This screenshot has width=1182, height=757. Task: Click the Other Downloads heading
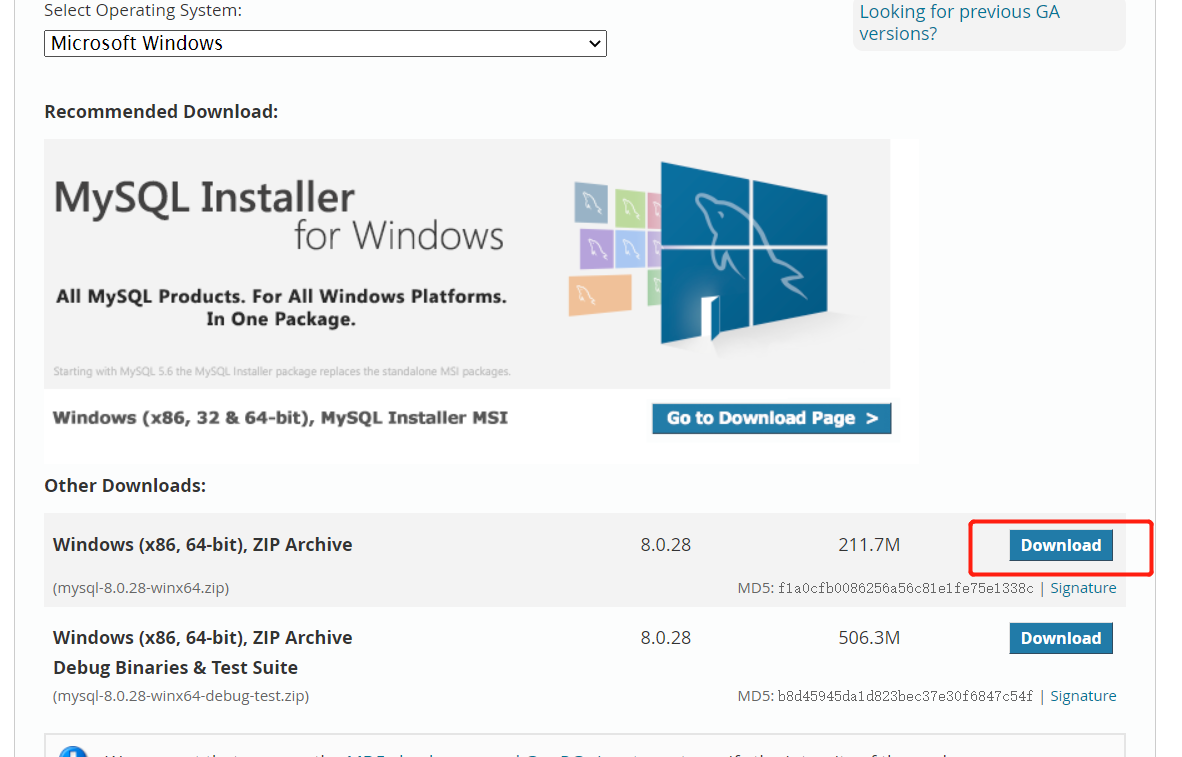click(125, 486)
